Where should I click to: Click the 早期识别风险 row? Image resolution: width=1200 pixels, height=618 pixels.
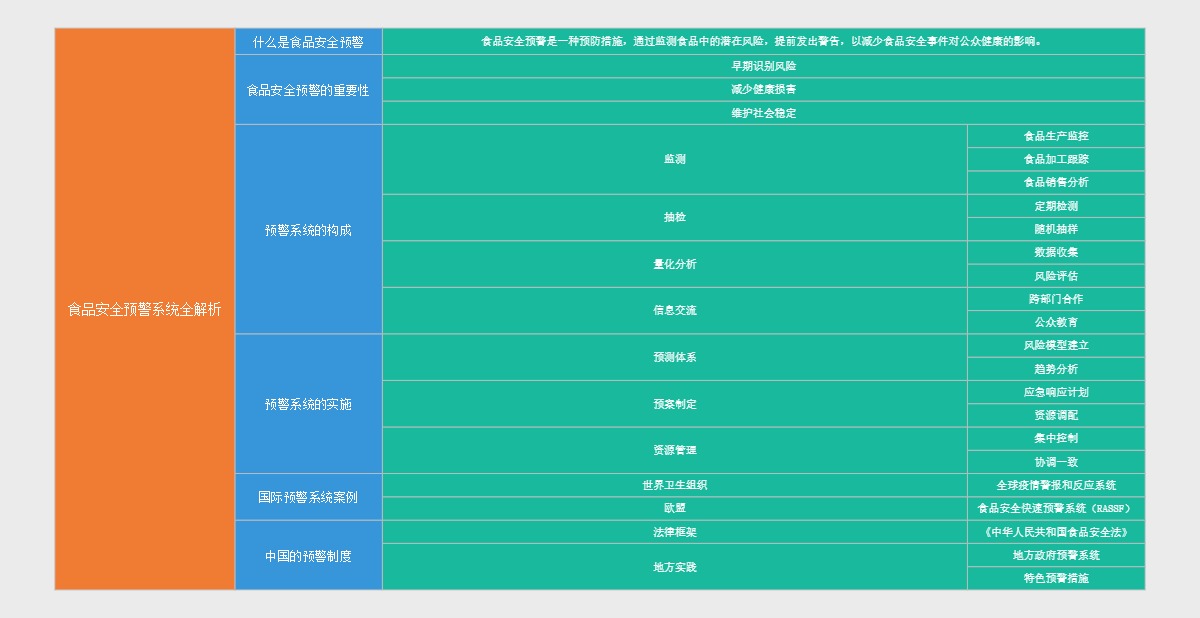tap(763, 66)
